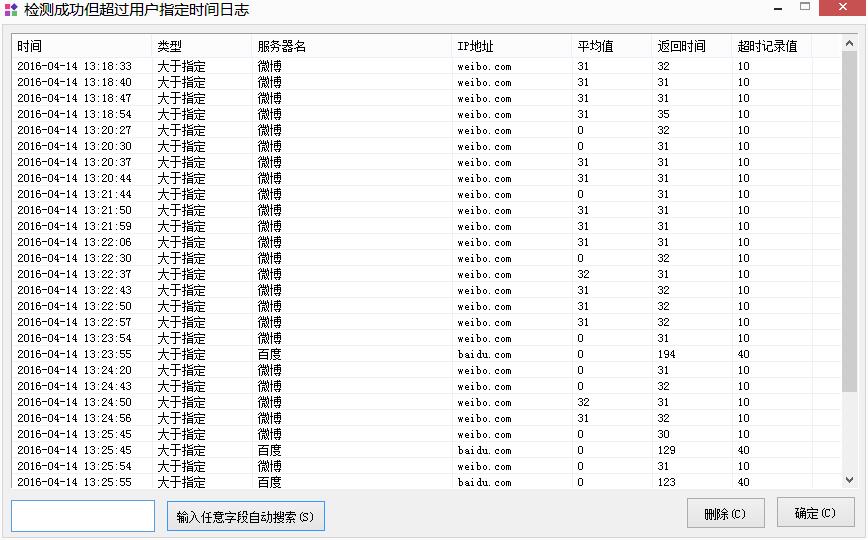This screenshot has width=868, height=540.
Task: Select row with time 13:24:56
Action: click(x=426, y=418)
